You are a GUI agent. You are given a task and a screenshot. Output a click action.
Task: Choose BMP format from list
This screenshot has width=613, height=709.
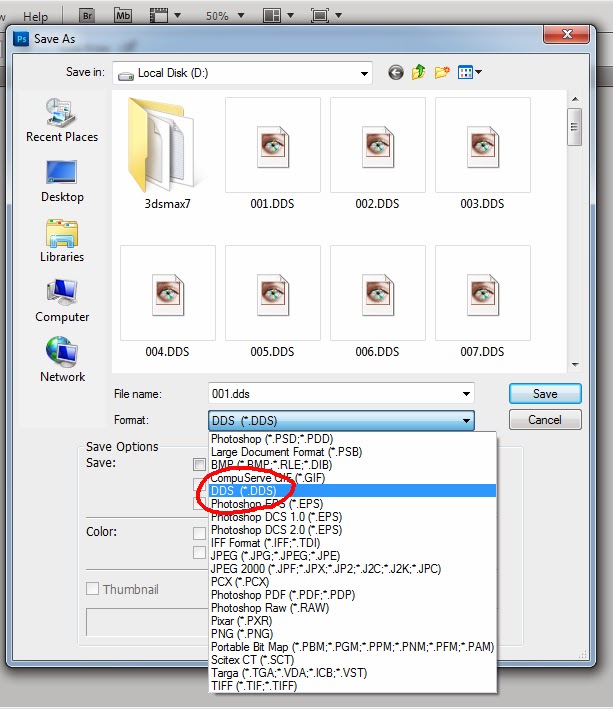point(352,465)
